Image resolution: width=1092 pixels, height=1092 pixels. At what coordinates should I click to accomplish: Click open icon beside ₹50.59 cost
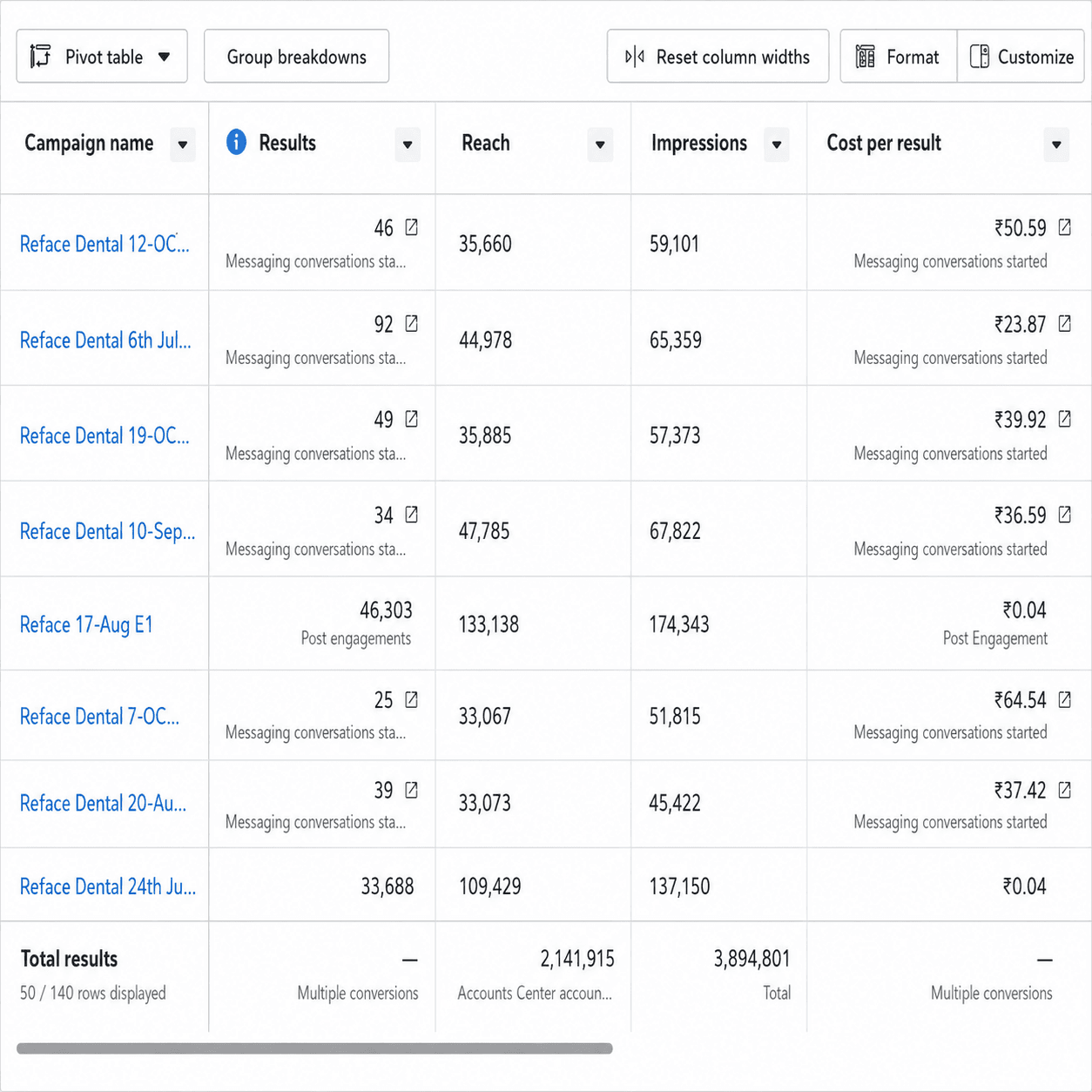tap(1065, 227)
